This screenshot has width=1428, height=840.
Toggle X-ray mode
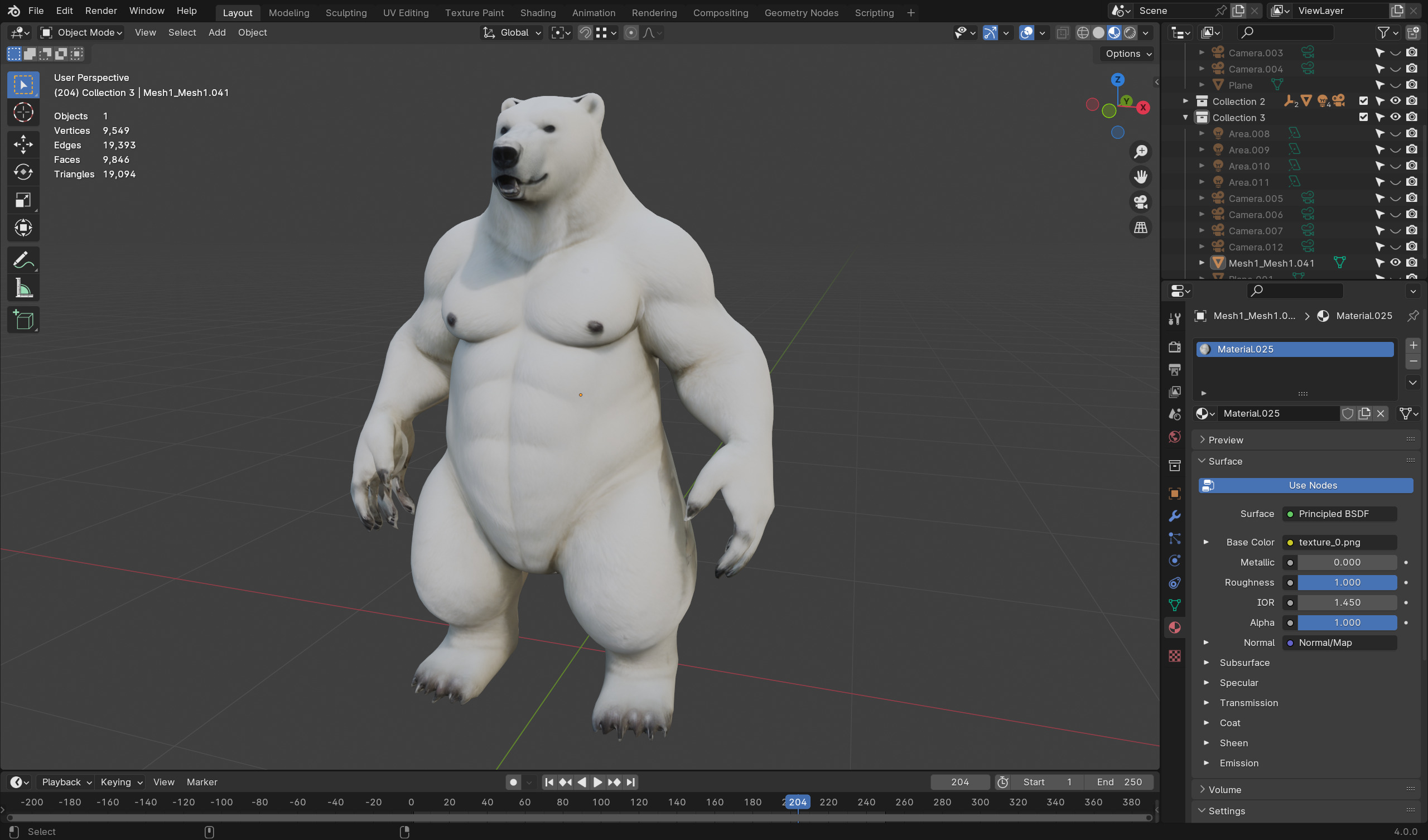(1063, 33)
